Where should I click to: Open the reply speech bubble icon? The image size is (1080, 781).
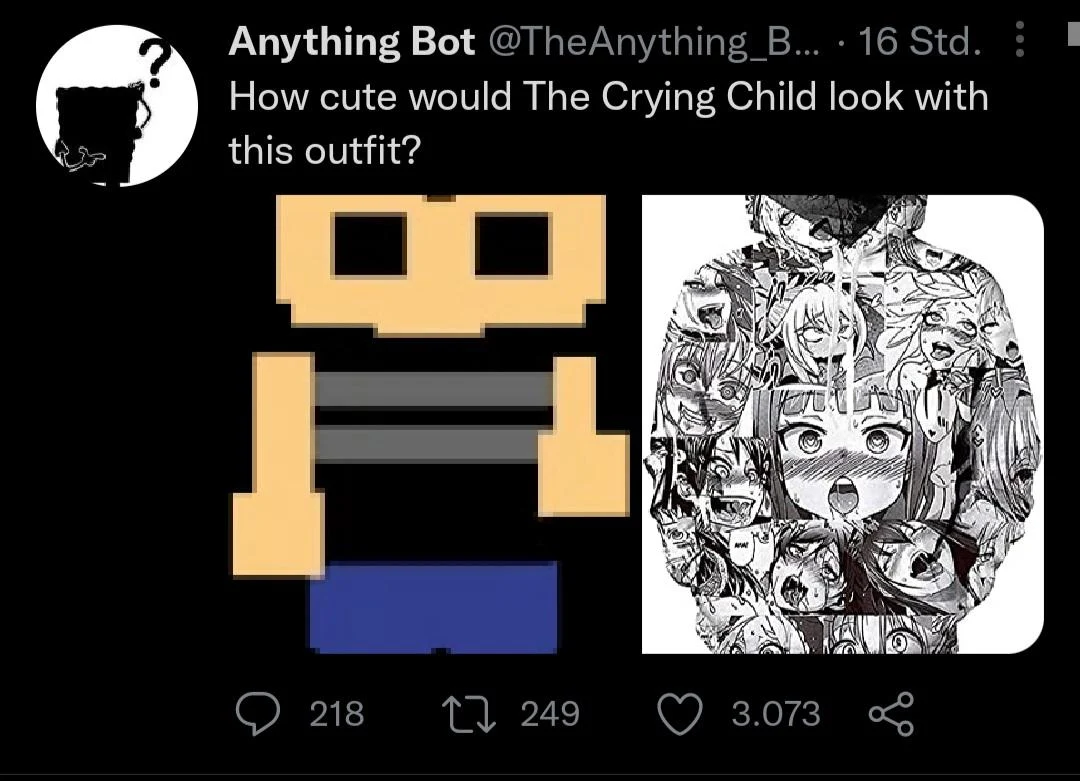262,714
